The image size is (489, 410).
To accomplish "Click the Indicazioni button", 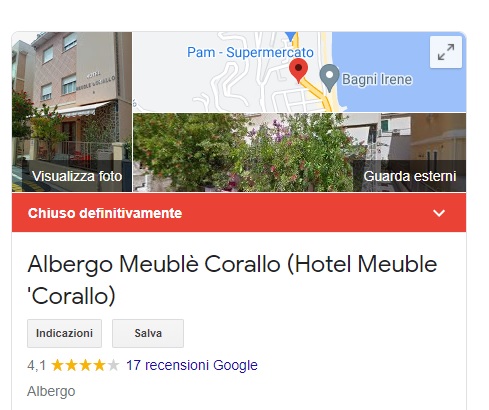I will [64, 333].
